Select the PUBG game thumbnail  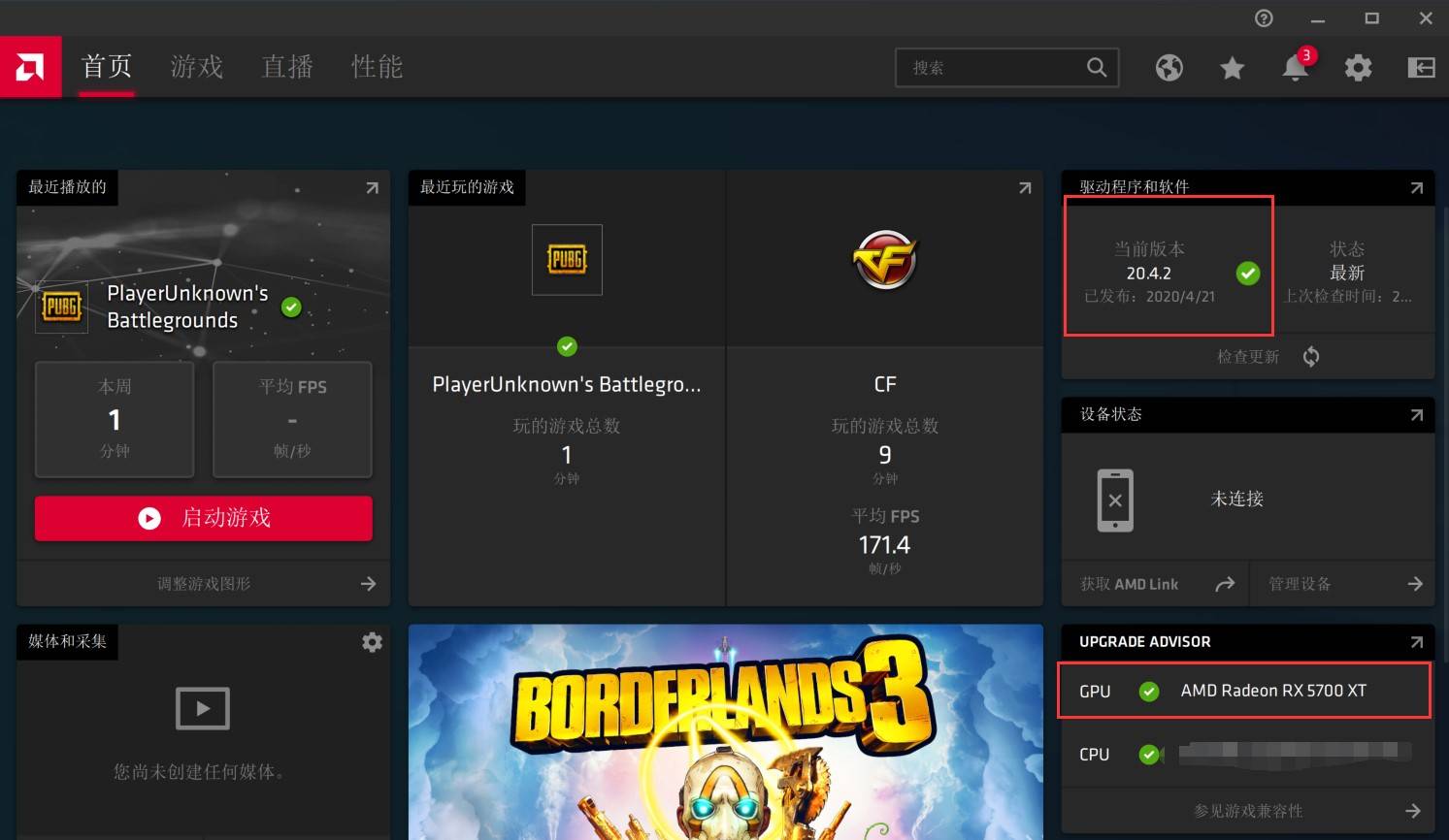(x=567, y=260)
